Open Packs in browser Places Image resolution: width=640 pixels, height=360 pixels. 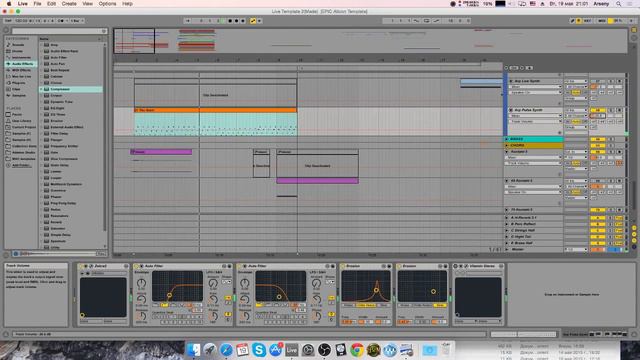17,114
